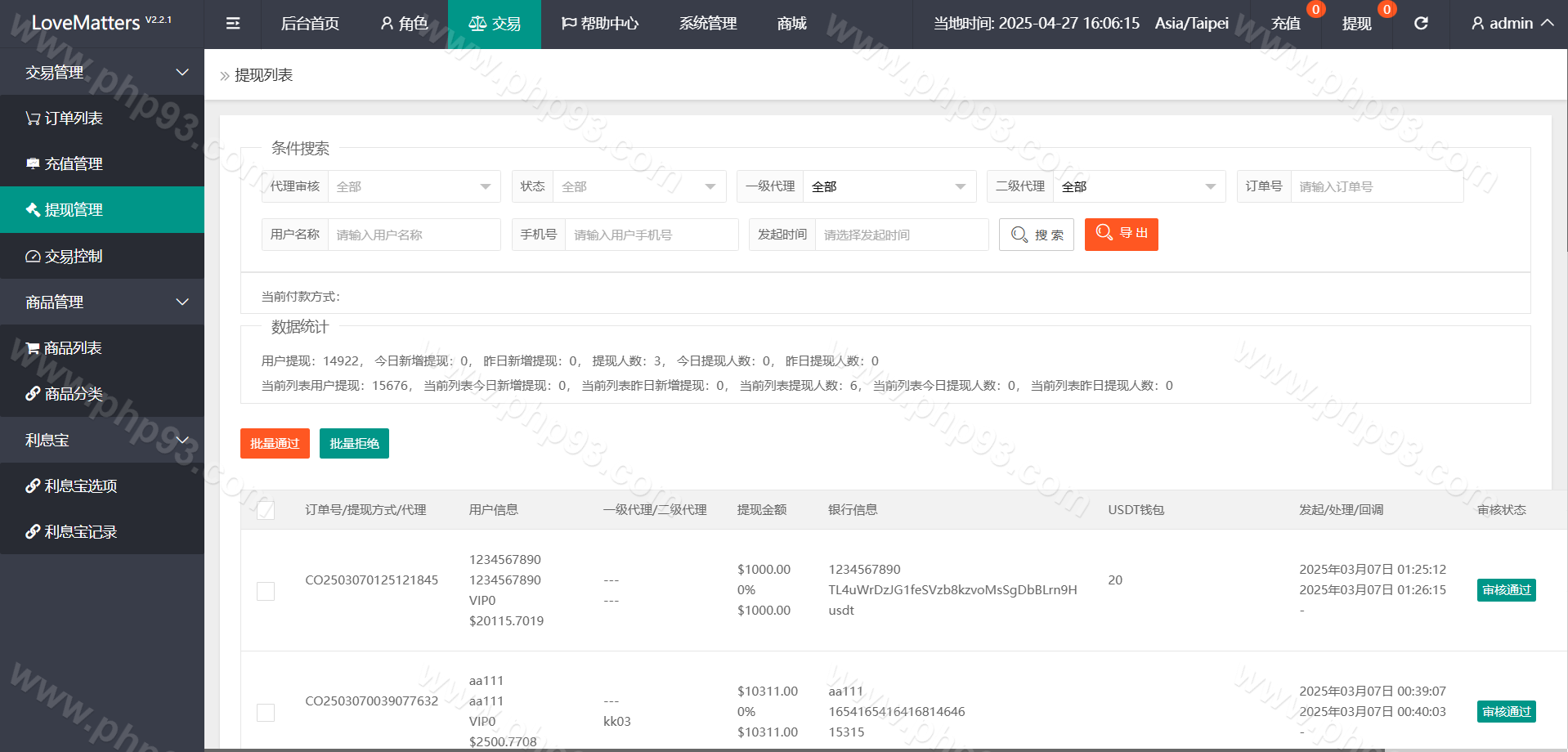
Task: Open the 提现 notification item in header
Action: point(1357,24)
